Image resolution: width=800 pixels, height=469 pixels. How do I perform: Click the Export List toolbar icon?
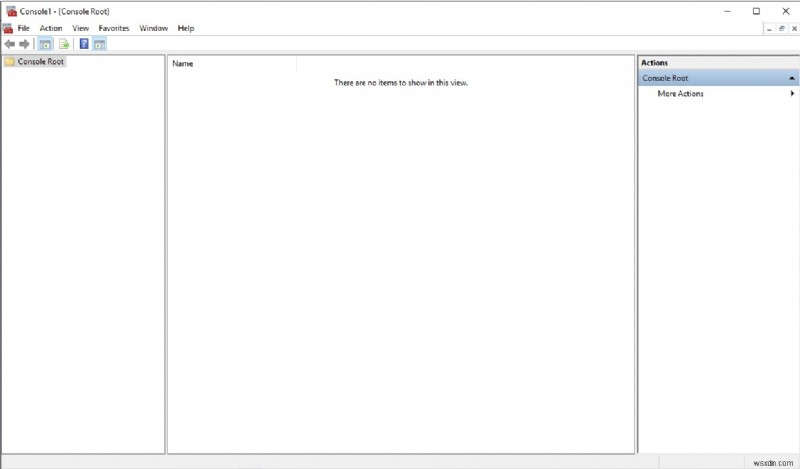(x=64, y=44)
